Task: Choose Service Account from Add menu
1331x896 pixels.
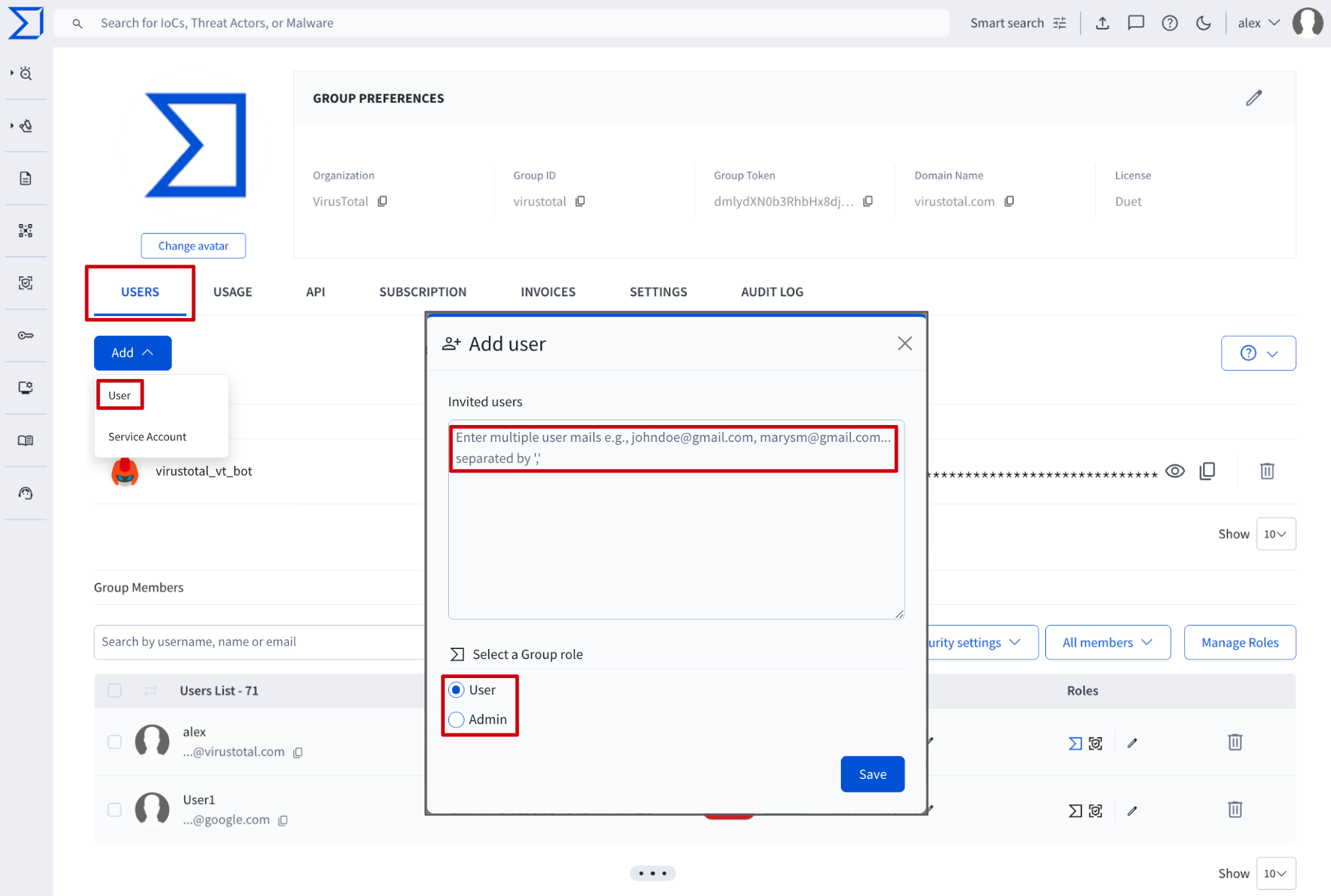Action: (147, 436)
